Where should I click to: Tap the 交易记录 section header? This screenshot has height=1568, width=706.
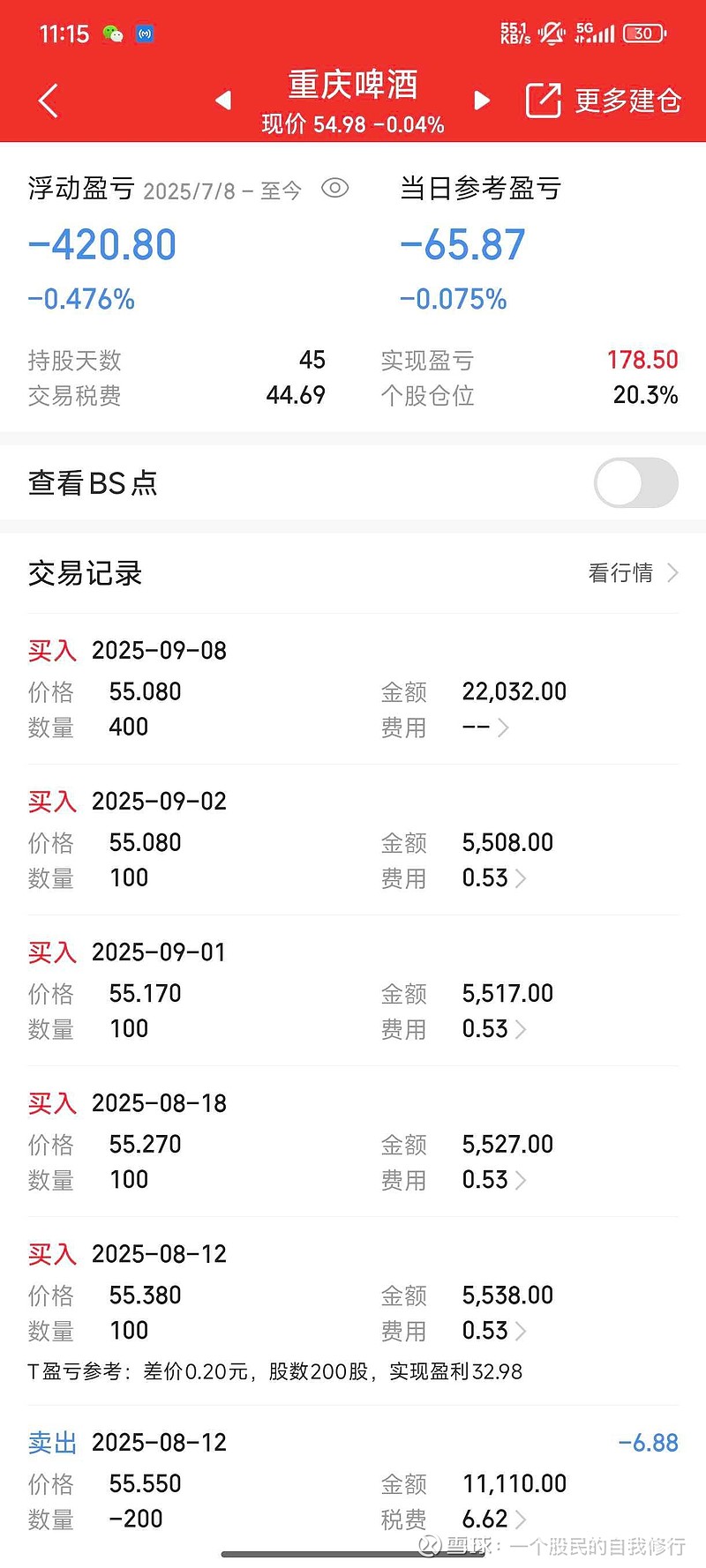pyautogui.click(x=85, y=573)
